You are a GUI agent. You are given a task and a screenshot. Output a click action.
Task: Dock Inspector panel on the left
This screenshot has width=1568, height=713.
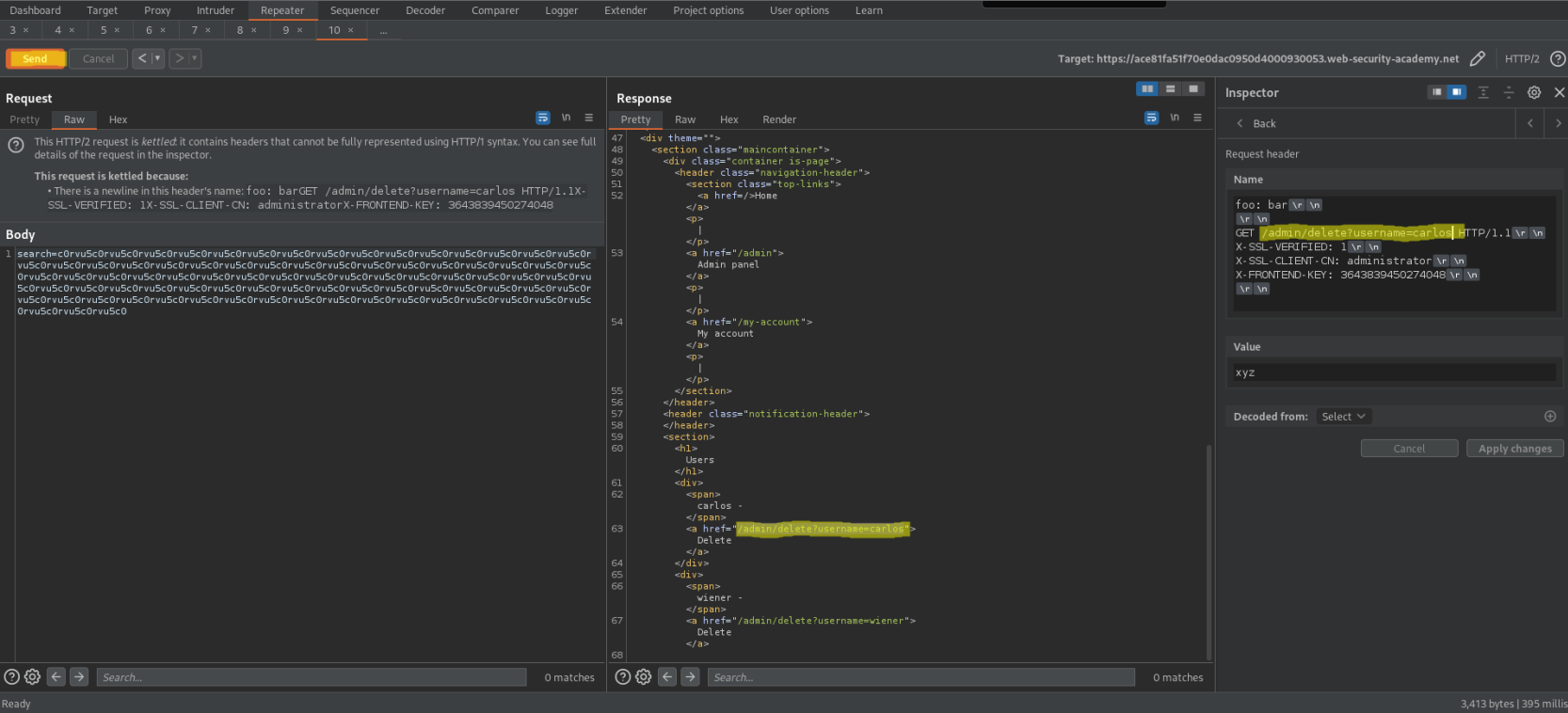coord(1436,92)
